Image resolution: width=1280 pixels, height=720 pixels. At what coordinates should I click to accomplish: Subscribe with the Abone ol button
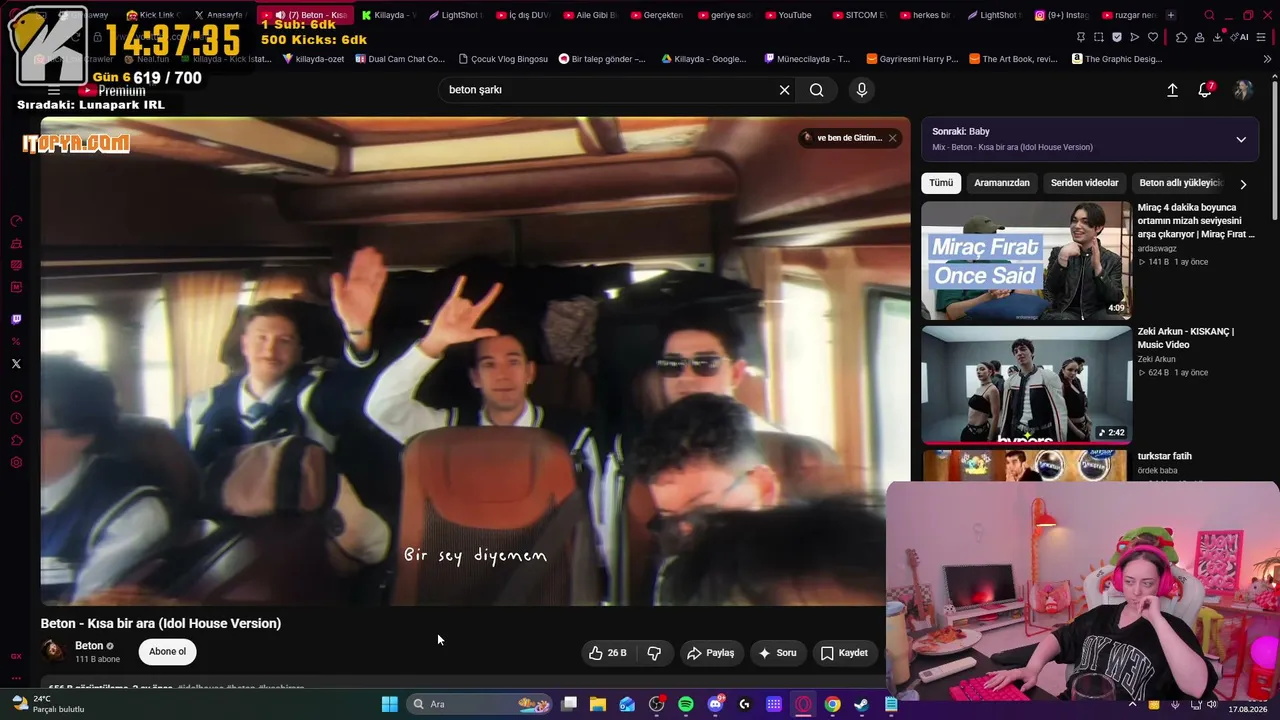click(167, 652)
